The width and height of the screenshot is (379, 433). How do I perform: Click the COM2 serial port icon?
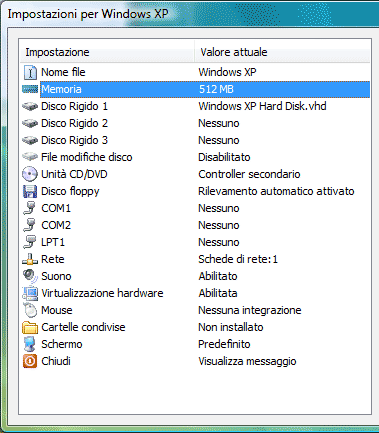click(30, 225)
